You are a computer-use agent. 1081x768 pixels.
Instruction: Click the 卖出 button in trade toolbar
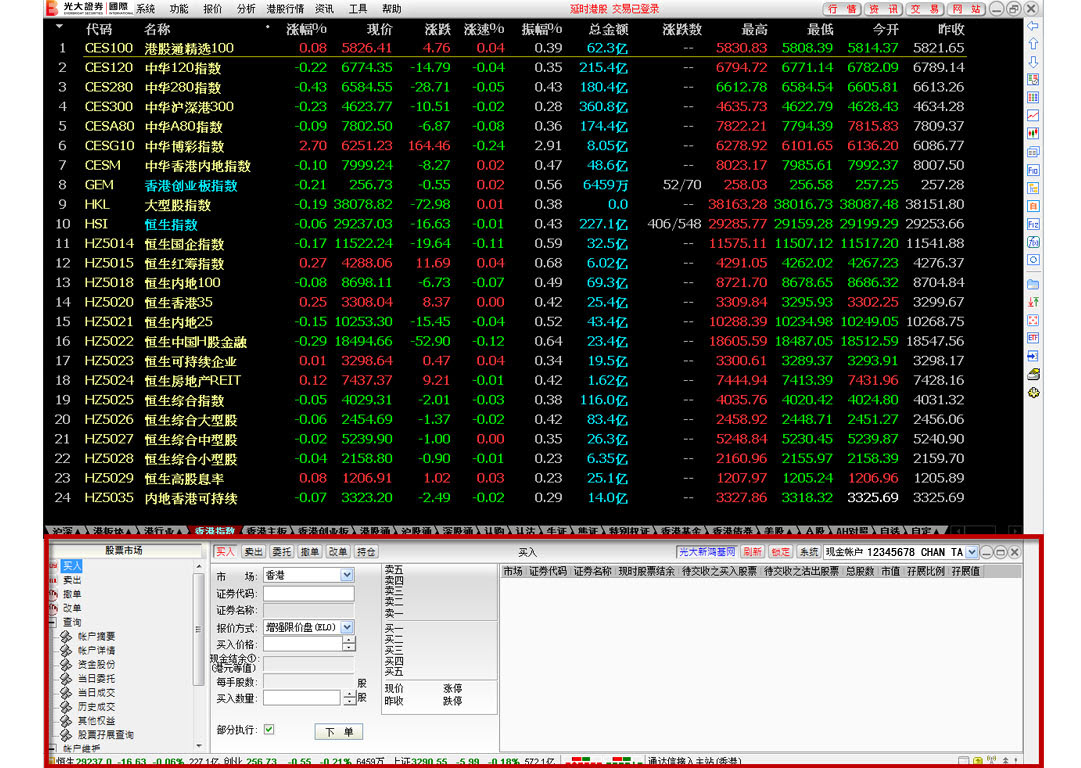pyautogui.click(x=254, y=552)
